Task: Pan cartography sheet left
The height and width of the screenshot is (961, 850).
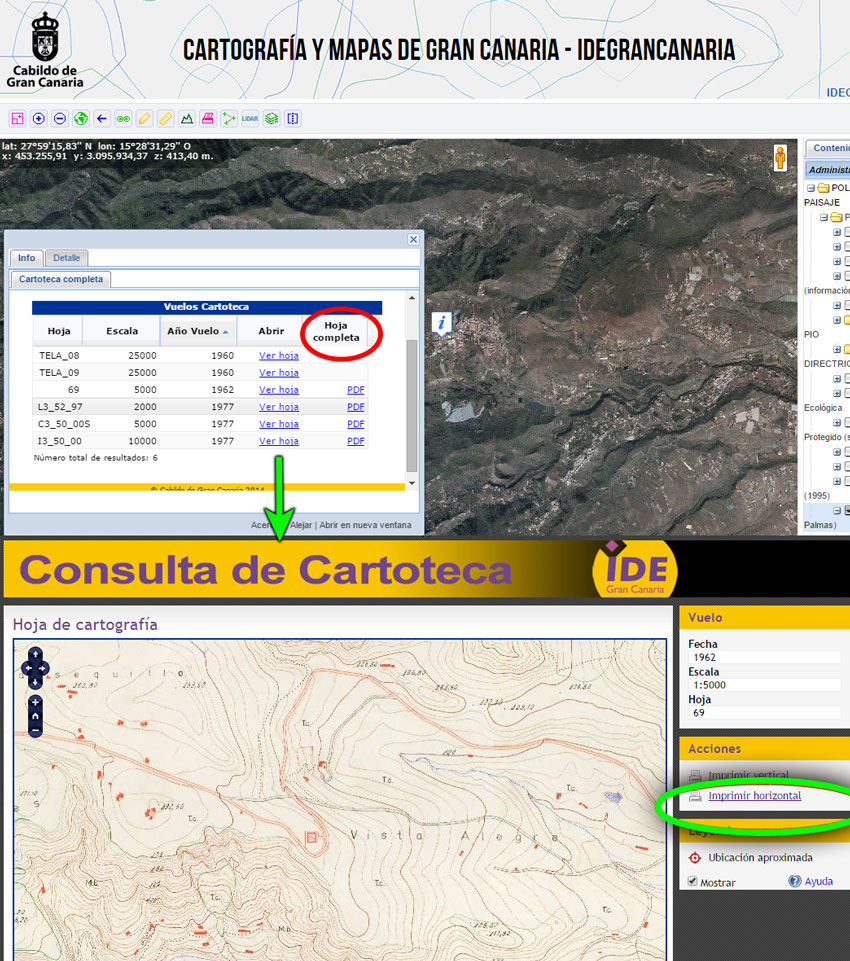Action: pyautogui.click(x=27, y=668)
